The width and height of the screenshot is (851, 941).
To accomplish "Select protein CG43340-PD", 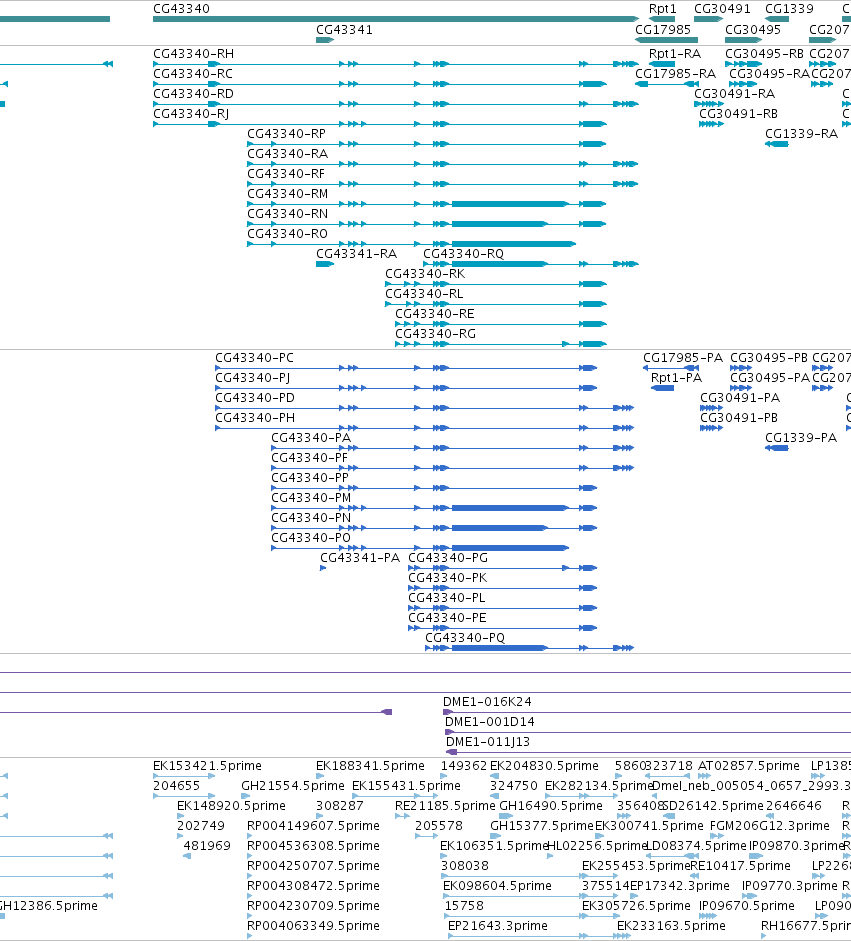I will 255,398.
